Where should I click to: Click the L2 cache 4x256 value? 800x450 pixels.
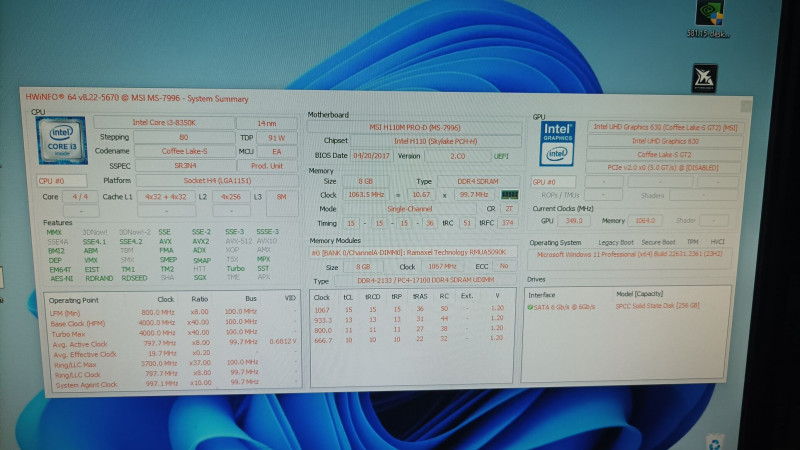pyautogui.click(x=231, y=196)
